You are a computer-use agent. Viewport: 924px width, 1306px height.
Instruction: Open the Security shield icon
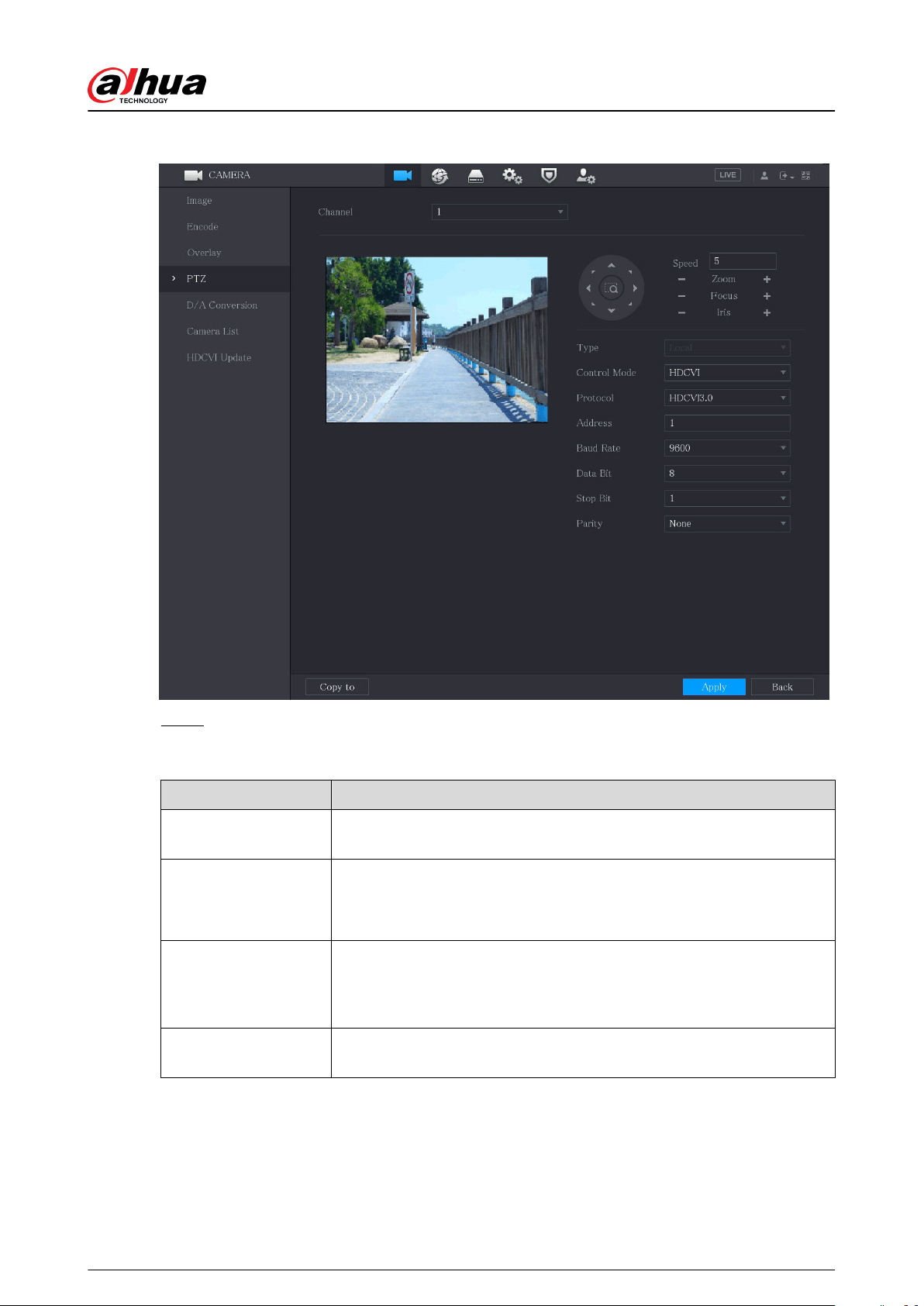coord(549,176)
